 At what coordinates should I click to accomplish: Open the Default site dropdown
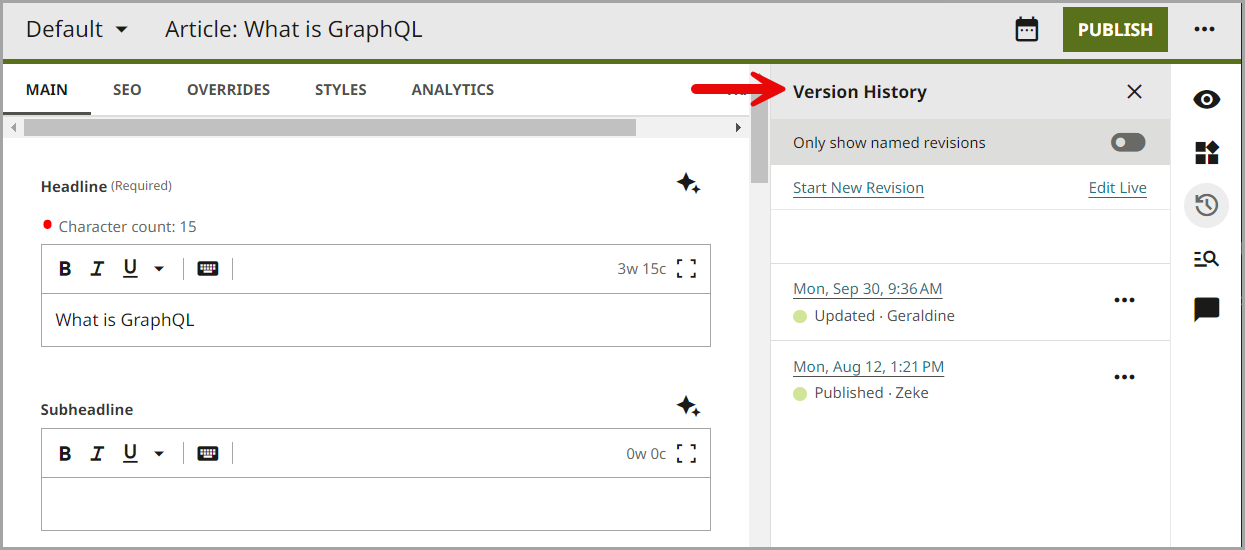(77, 29)
